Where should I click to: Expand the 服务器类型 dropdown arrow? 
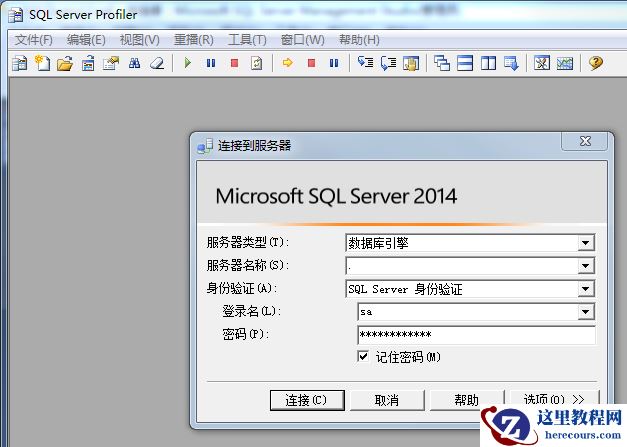585,243
